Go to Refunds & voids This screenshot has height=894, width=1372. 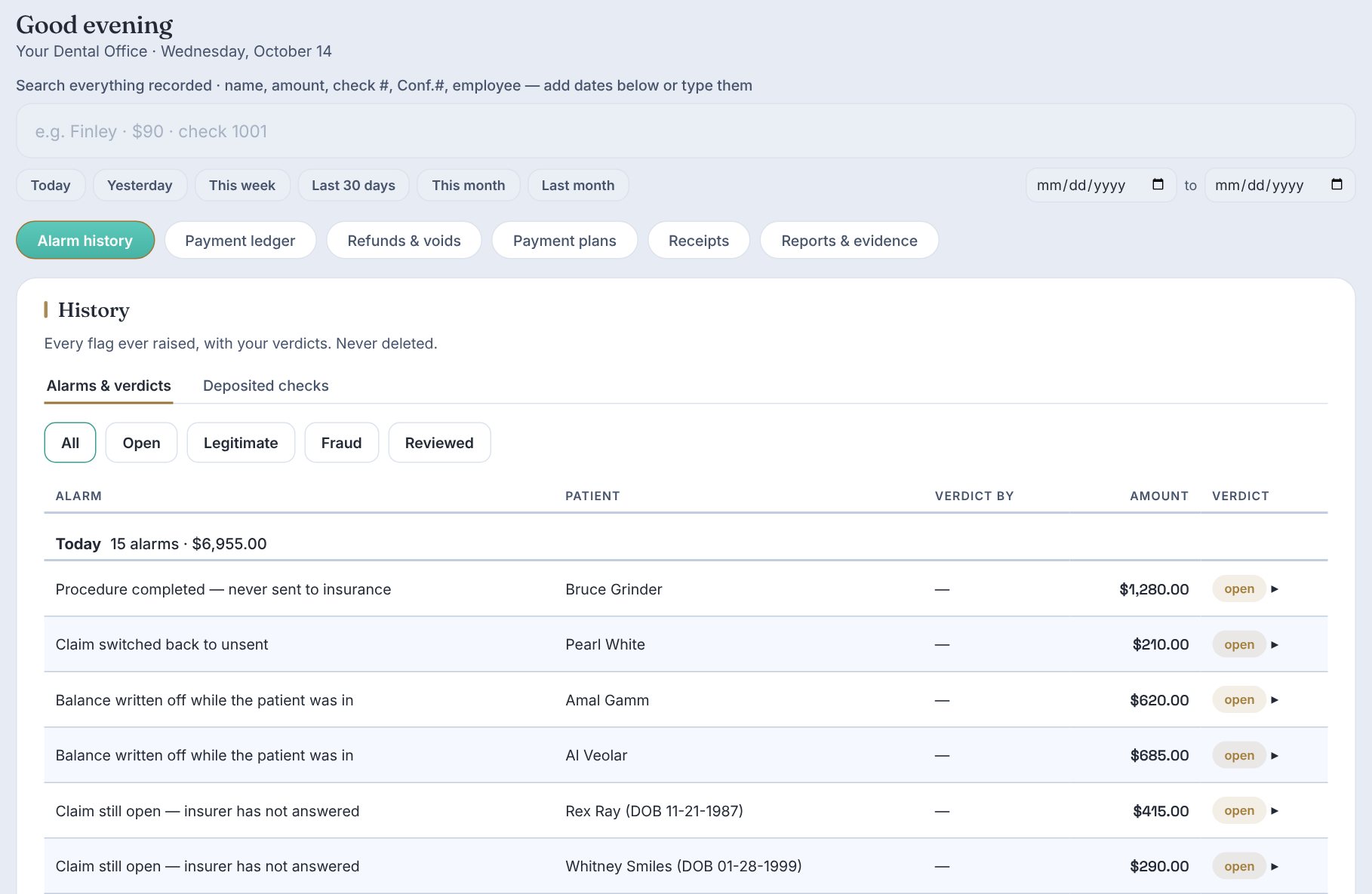tap(404, 241)
